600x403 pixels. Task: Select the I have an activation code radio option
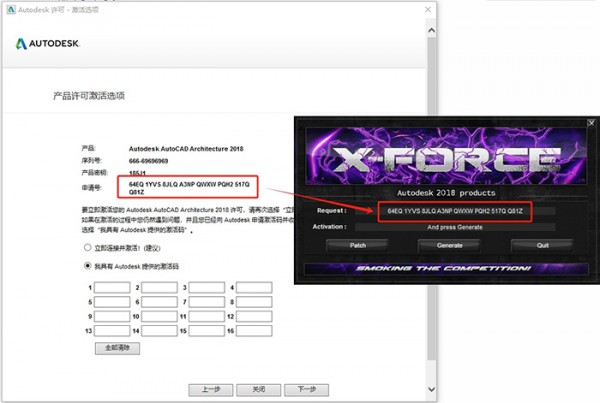click(88, 266)
